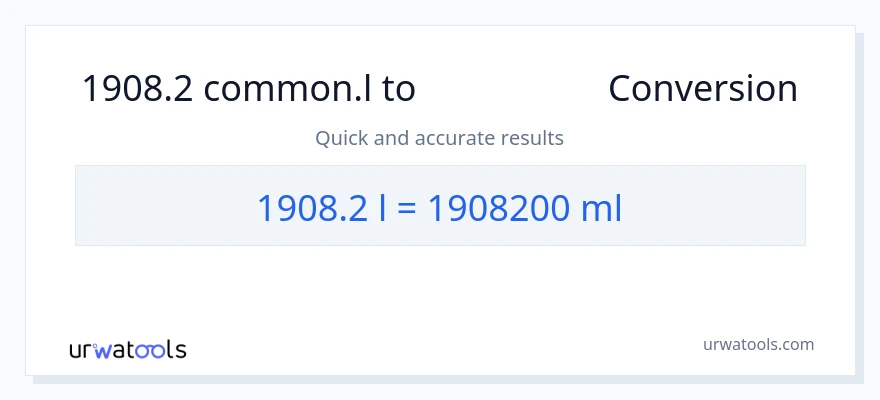Click the empty gap before "Conversion"

coord(510,89)
